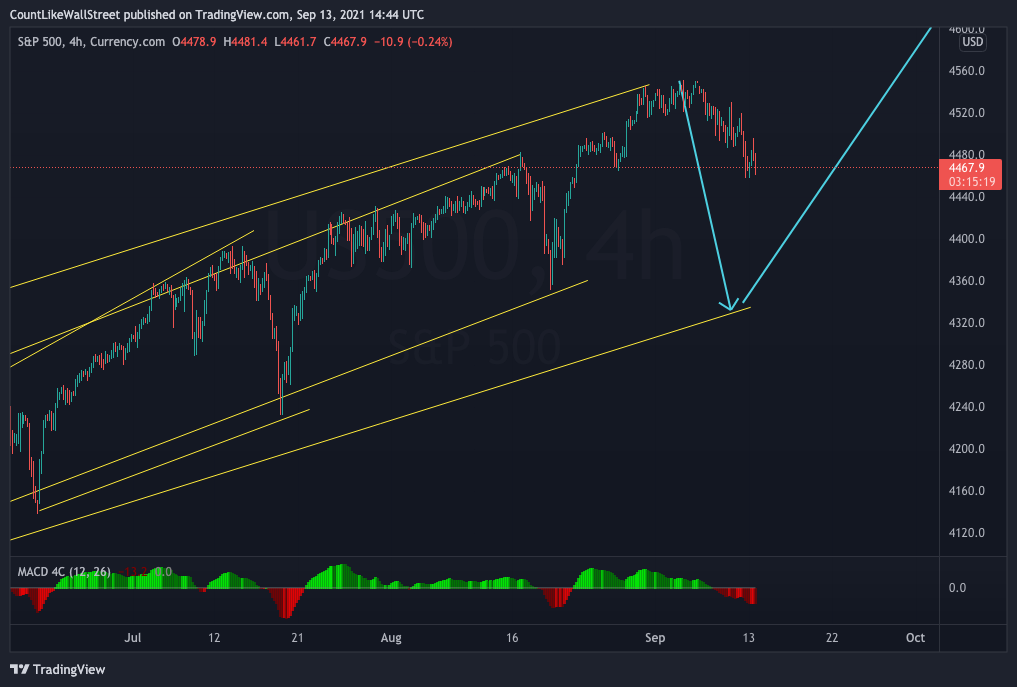
Task: Click the open value O4478.9
Action: pyautogui.click(x=194, y=42)
